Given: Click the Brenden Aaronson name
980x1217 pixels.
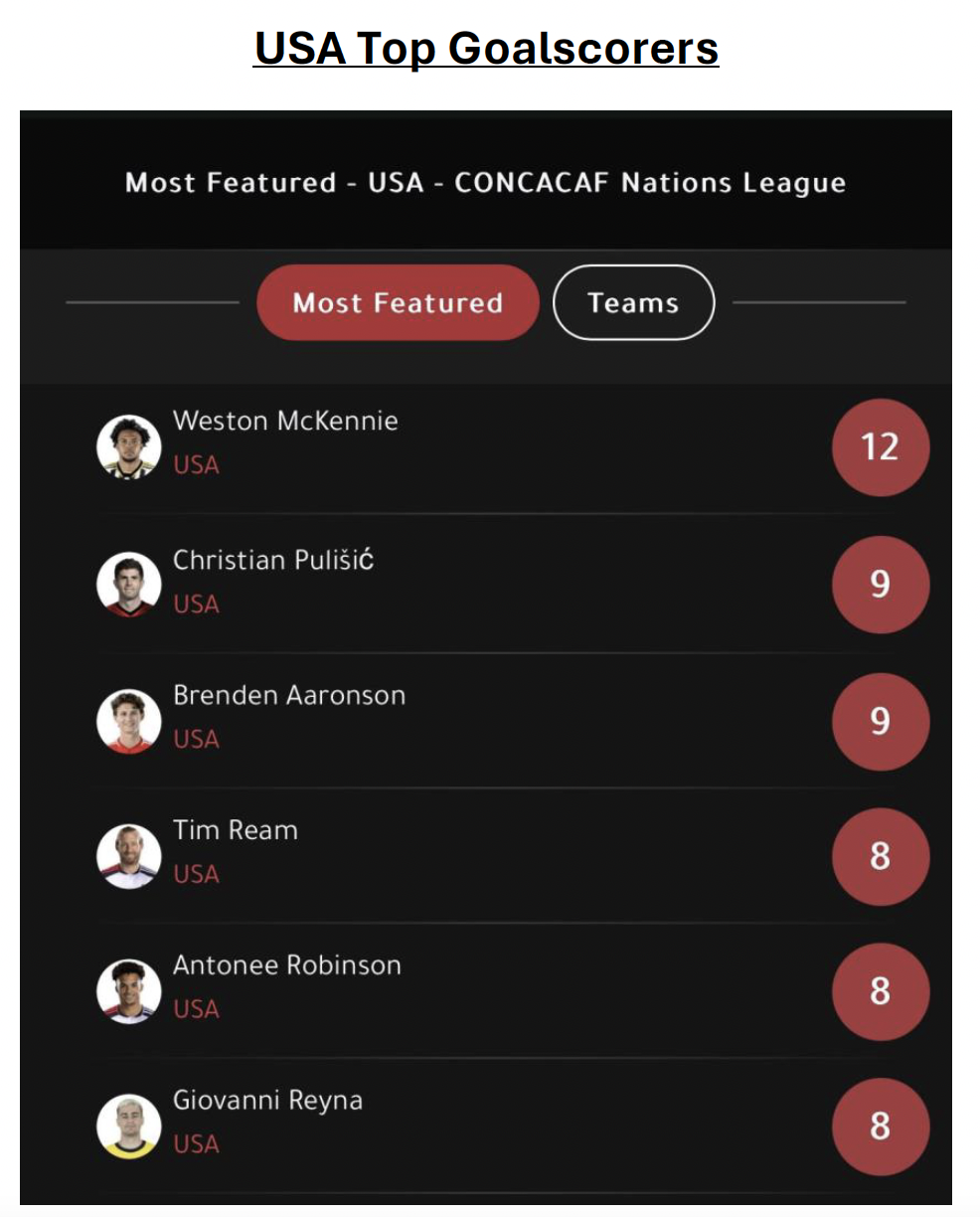Looking at the screenshot, I should 289,695.
